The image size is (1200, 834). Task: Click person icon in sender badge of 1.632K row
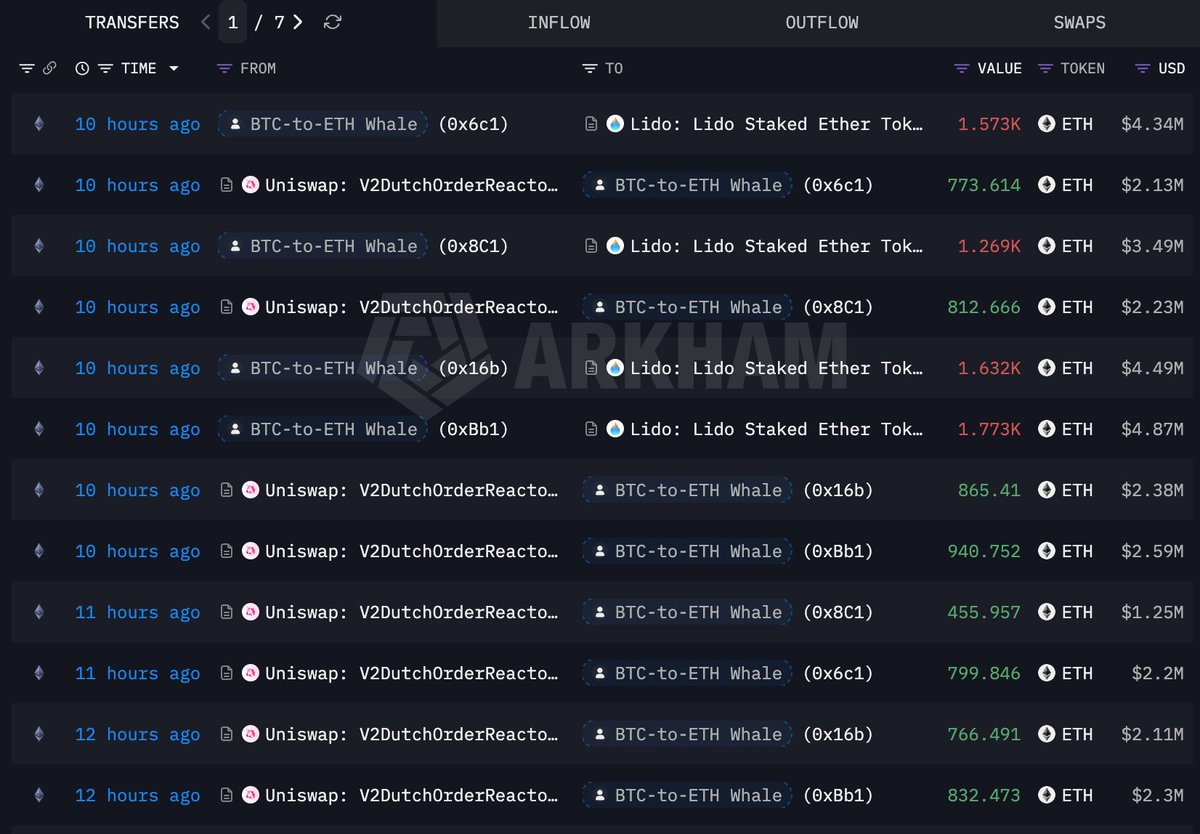[x=235, y=368]
